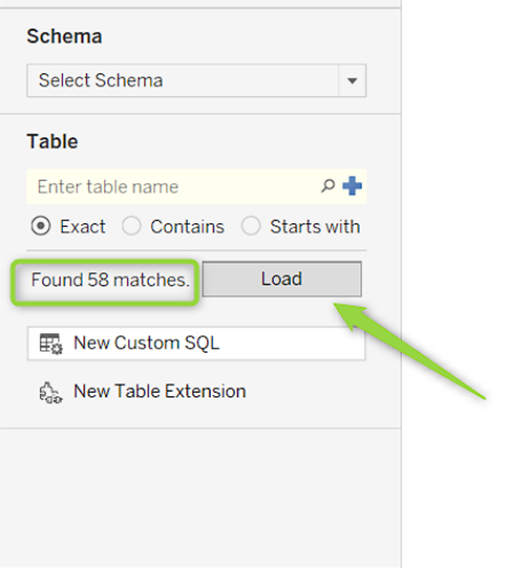This screenshot has width=522, height=568.
Task: Click the Table section heading
Action: pyautogui.click(x=53, y=141)
